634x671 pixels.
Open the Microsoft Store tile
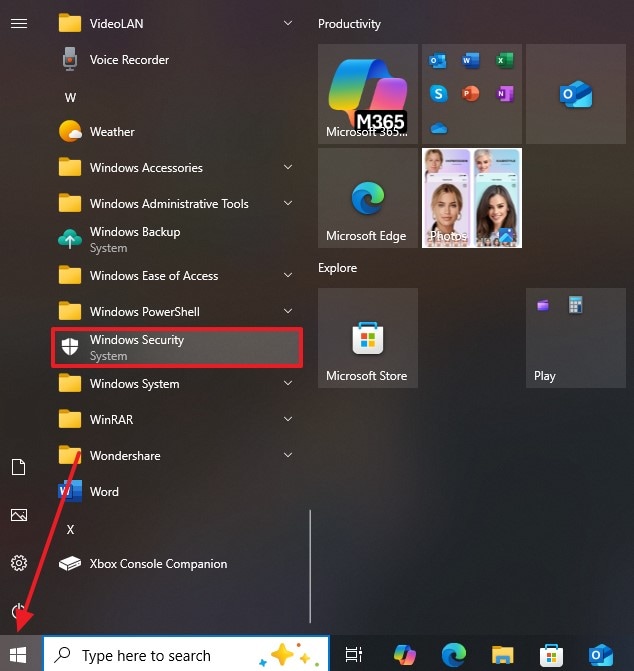click(367, 338)
